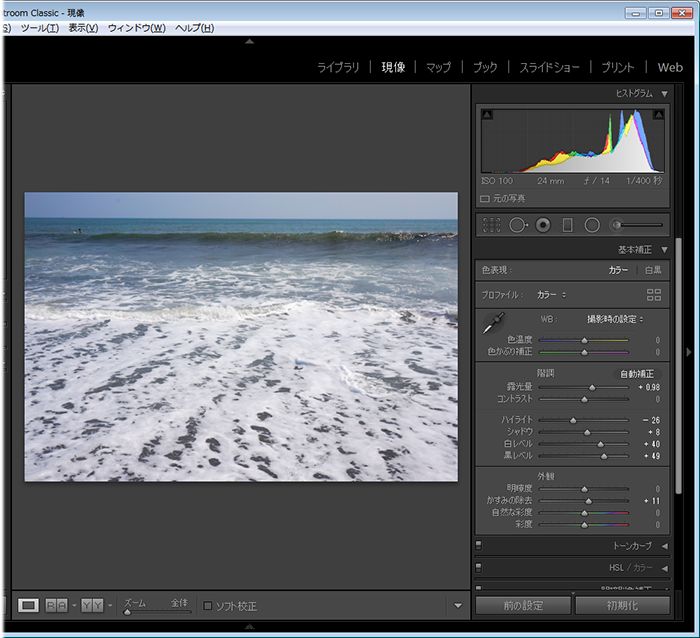
Task: Click the 初期化 reset button
Action: pyautogui.click(x=622, y=605)
